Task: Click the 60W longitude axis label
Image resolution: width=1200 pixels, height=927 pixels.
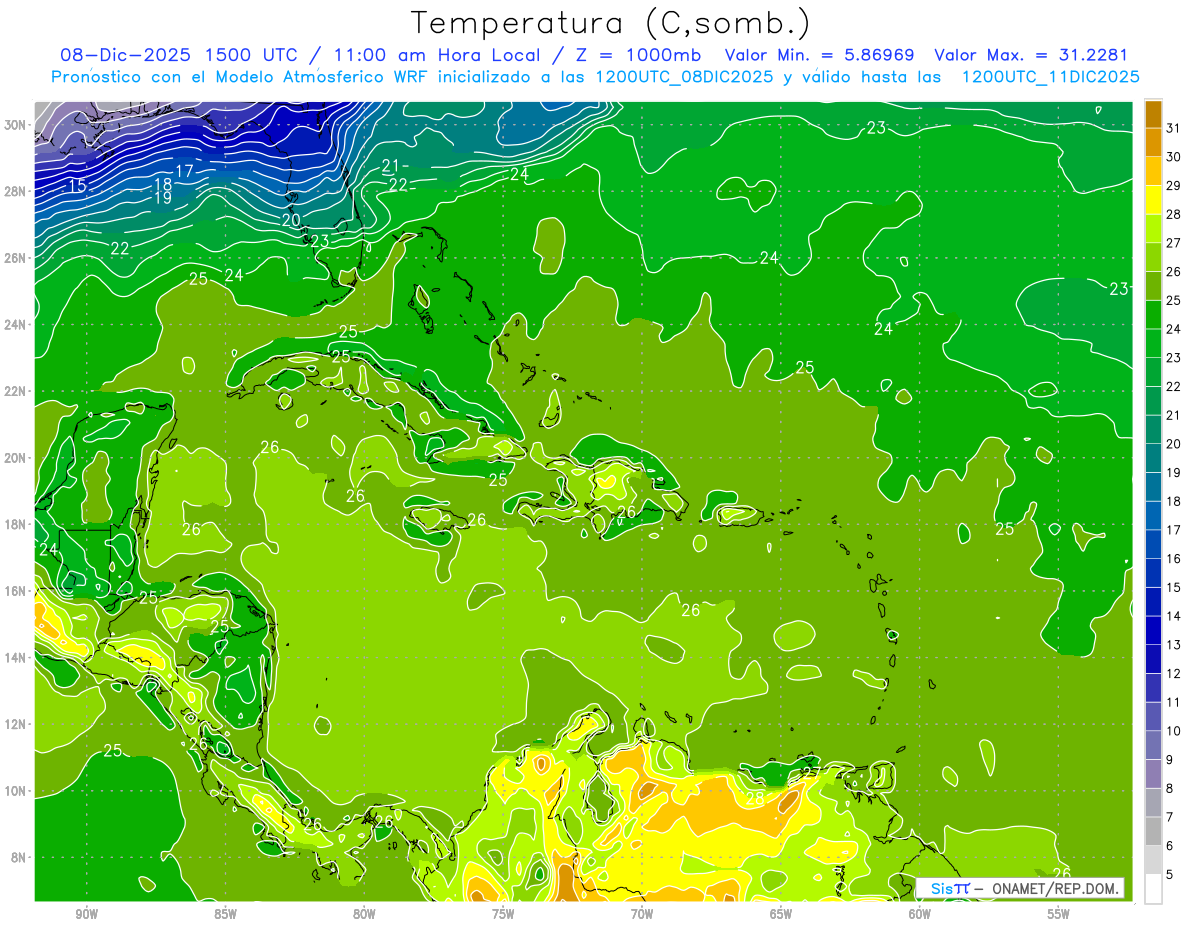Action: [920, 914]
